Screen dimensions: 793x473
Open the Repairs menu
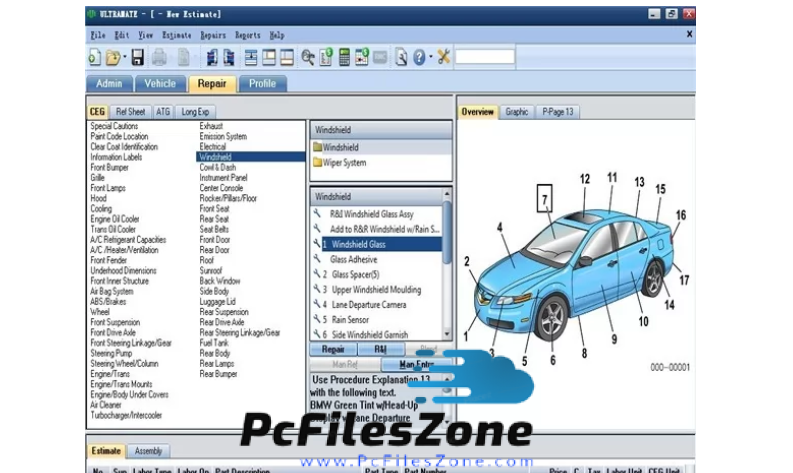(213, 35)
